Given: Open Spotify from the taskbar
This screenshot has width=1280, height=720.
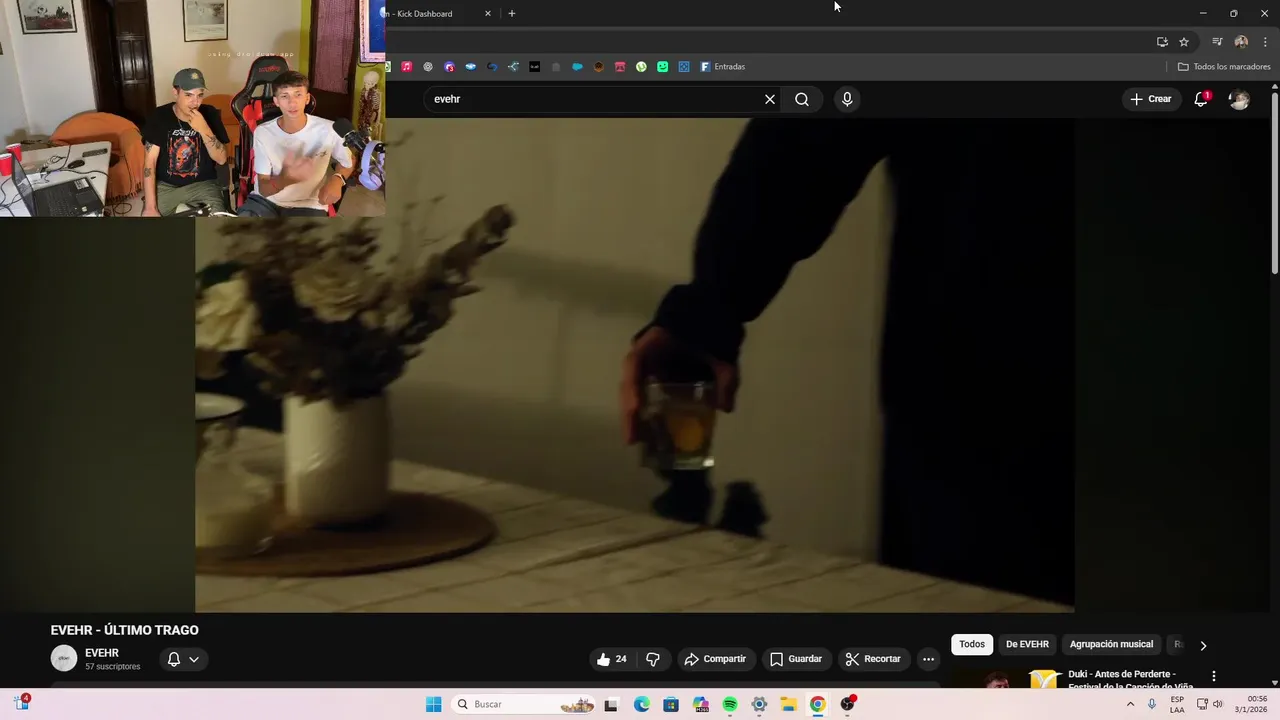Looking at the screenshot, I should (730, 704).
